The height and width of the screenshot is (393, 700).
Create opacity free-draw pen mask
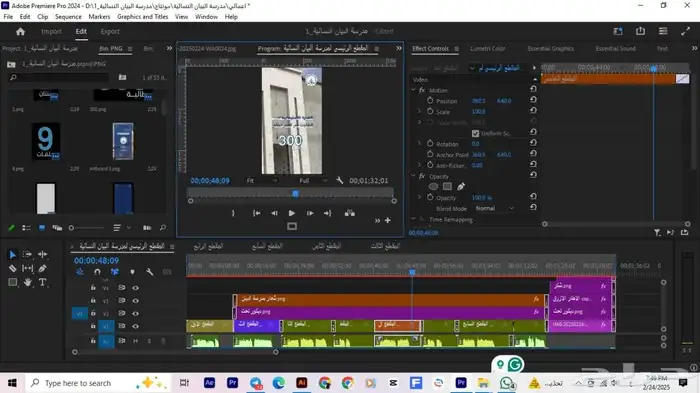click(461, 187)
